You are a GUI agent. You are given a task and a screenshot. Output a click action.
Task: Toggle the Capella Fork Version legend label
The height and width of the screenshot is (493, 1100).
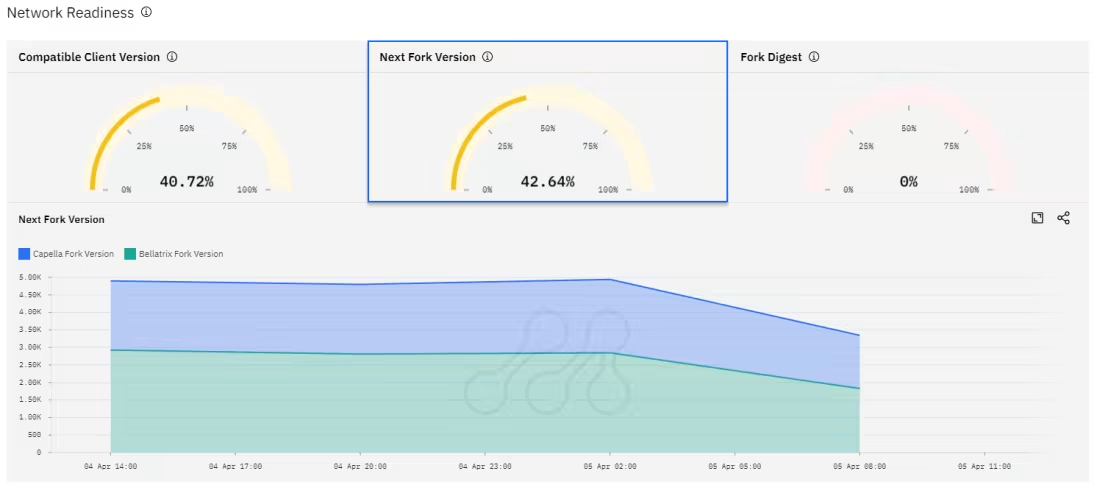[73, 254]
